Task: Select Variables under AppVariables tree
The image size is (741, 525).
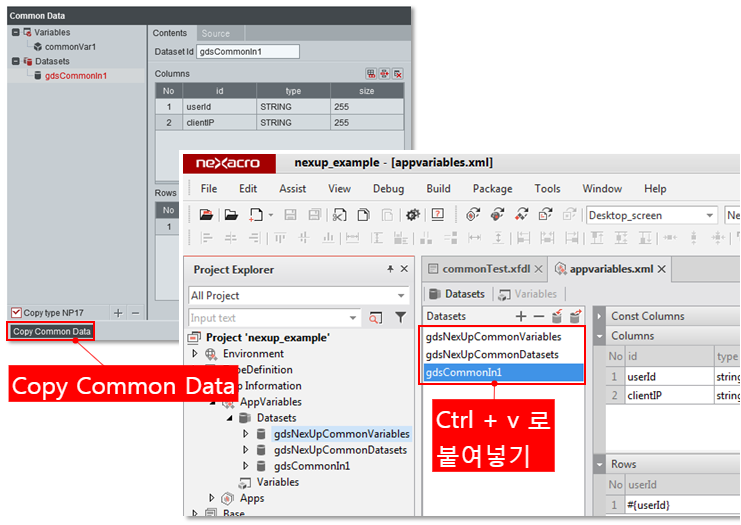Action: pos(278,482)
